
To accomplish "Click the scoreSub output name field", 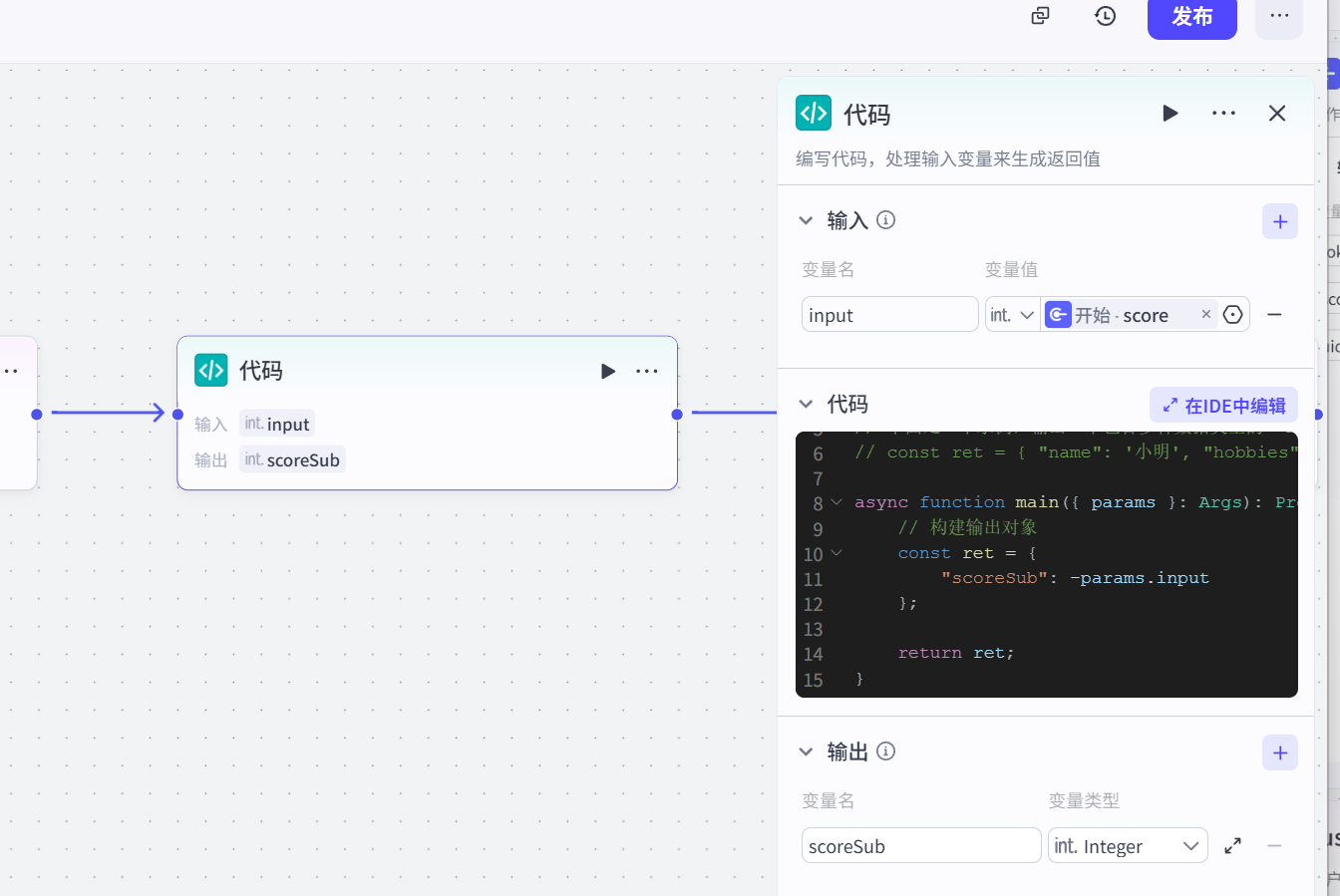I will [x=920, y=846].
